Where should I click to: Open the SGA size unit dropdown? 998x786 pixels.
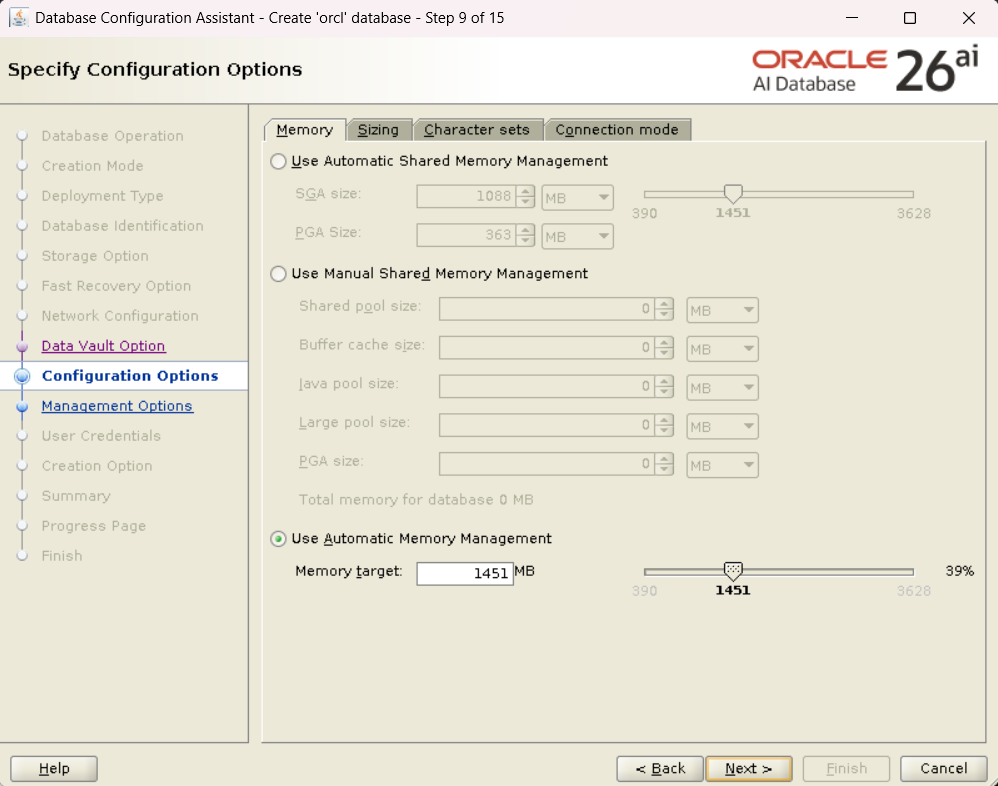click(x=577, y=198)
